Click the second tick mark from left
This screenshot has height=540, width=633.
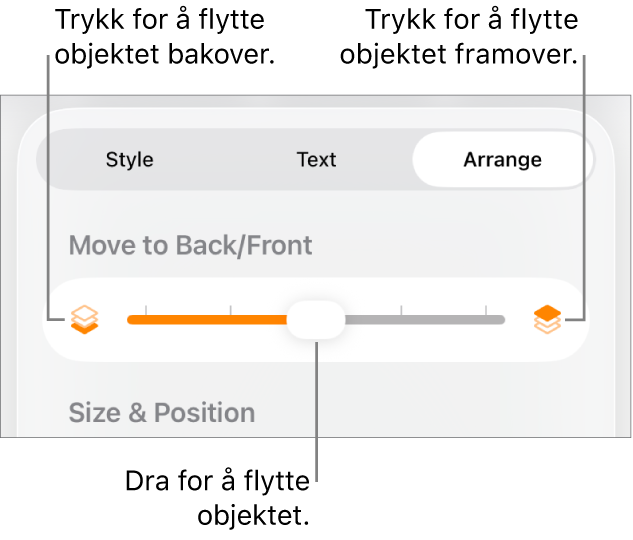(231, 310)
